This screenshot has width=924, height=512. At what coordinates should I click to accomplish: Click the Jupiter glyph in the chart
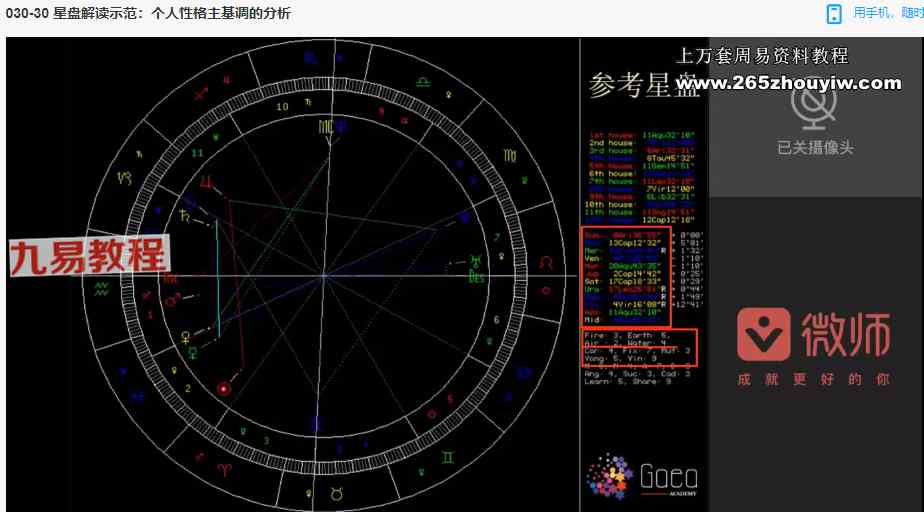point(208,182)
